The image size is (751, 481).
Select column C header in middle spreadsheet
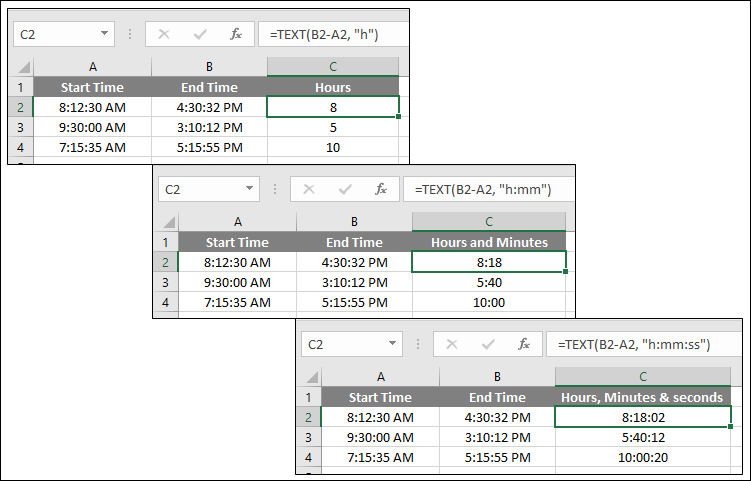coord(489,222)
